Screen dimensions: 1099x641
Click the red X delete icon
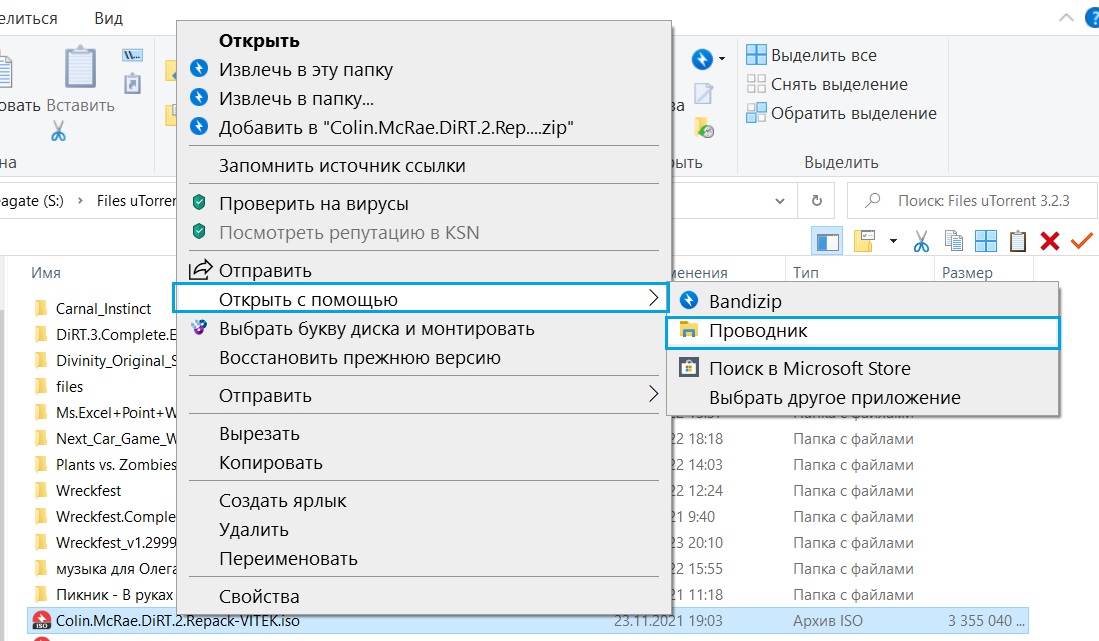coord(1050,241)
